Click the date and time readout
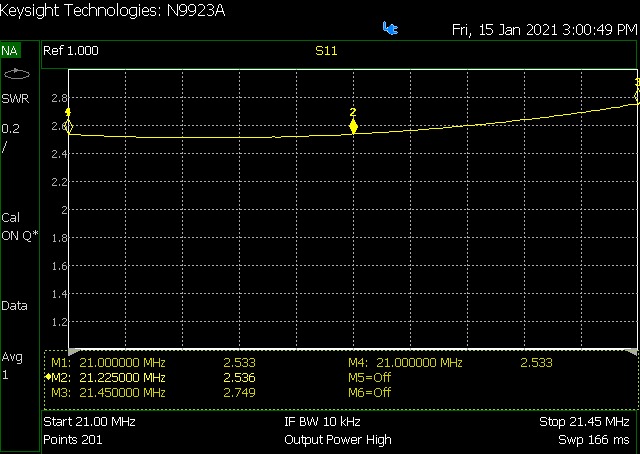This screenshot has width=640, height=454. pyautogui.click(x=544, y=30)
